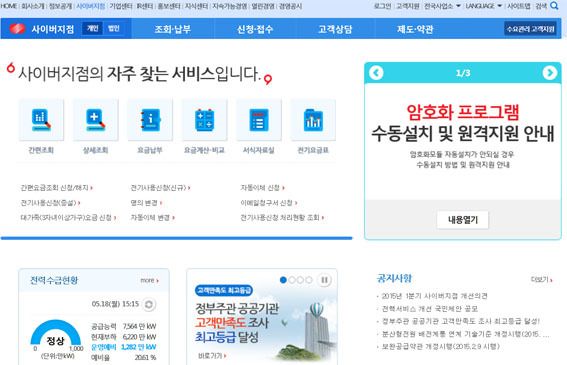Click the 내용열기 button

pyautogui.click(x=463, y=220)
